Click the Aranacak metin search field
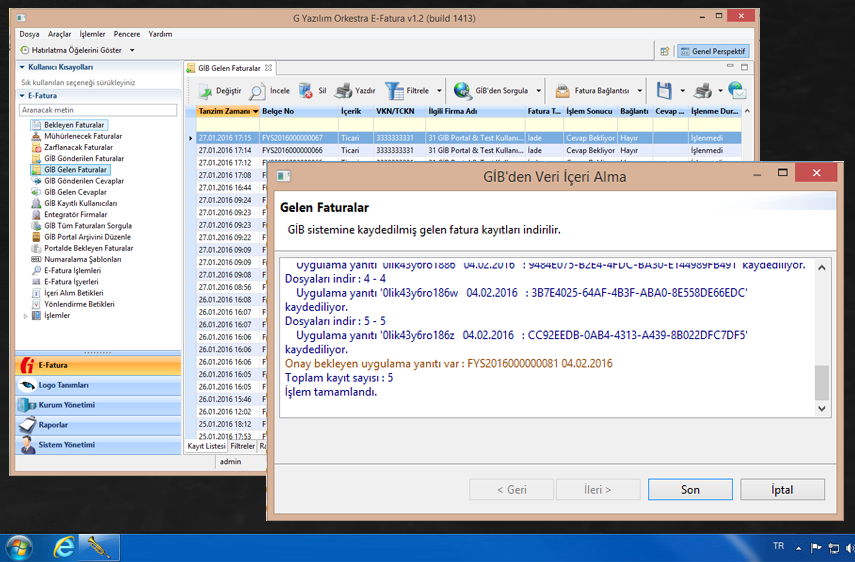This screenshot has height=562, width=855. [98, 110]
